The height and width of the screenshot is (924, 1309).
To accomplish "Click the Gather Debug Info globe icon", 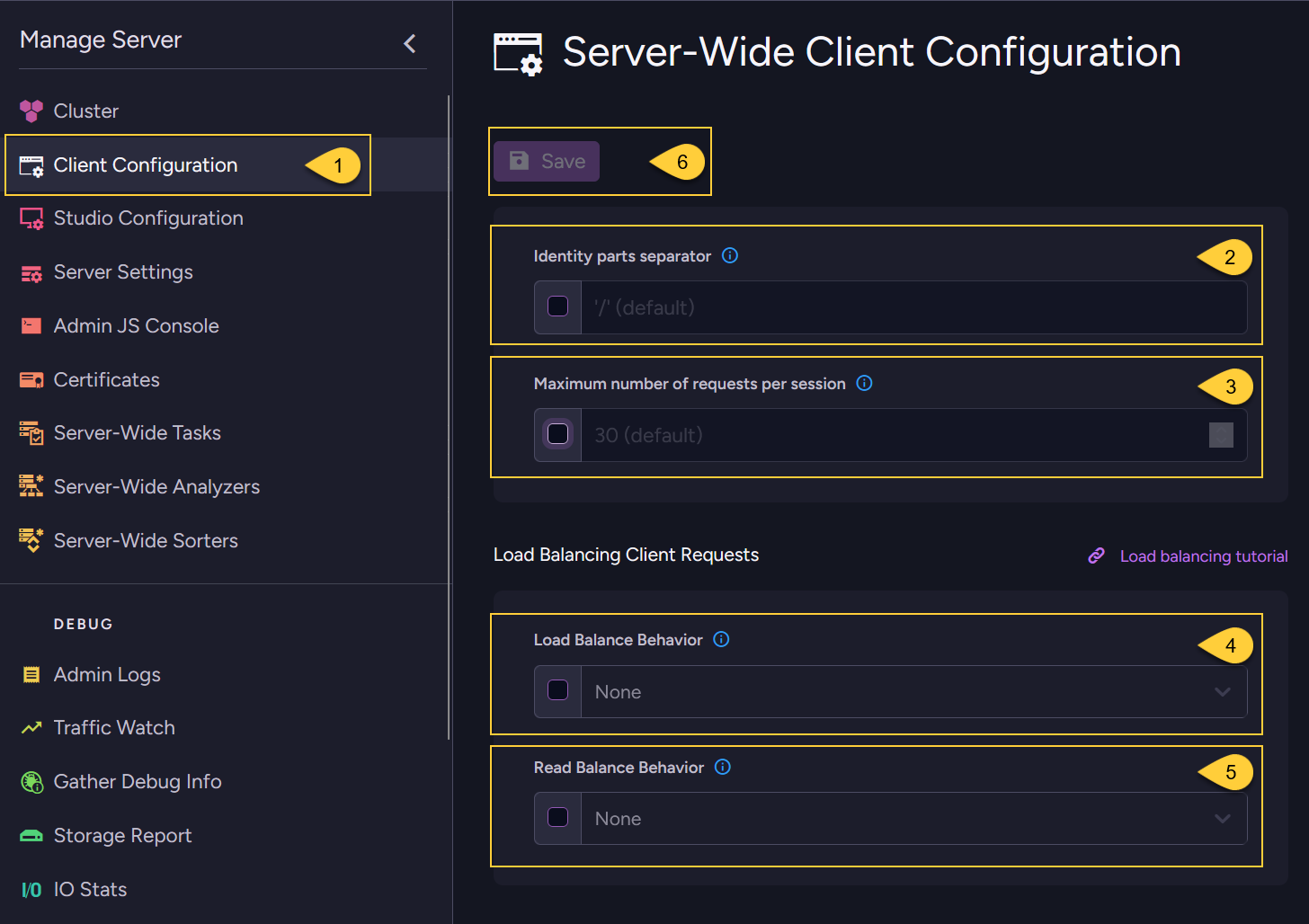I will coord(31,781).
